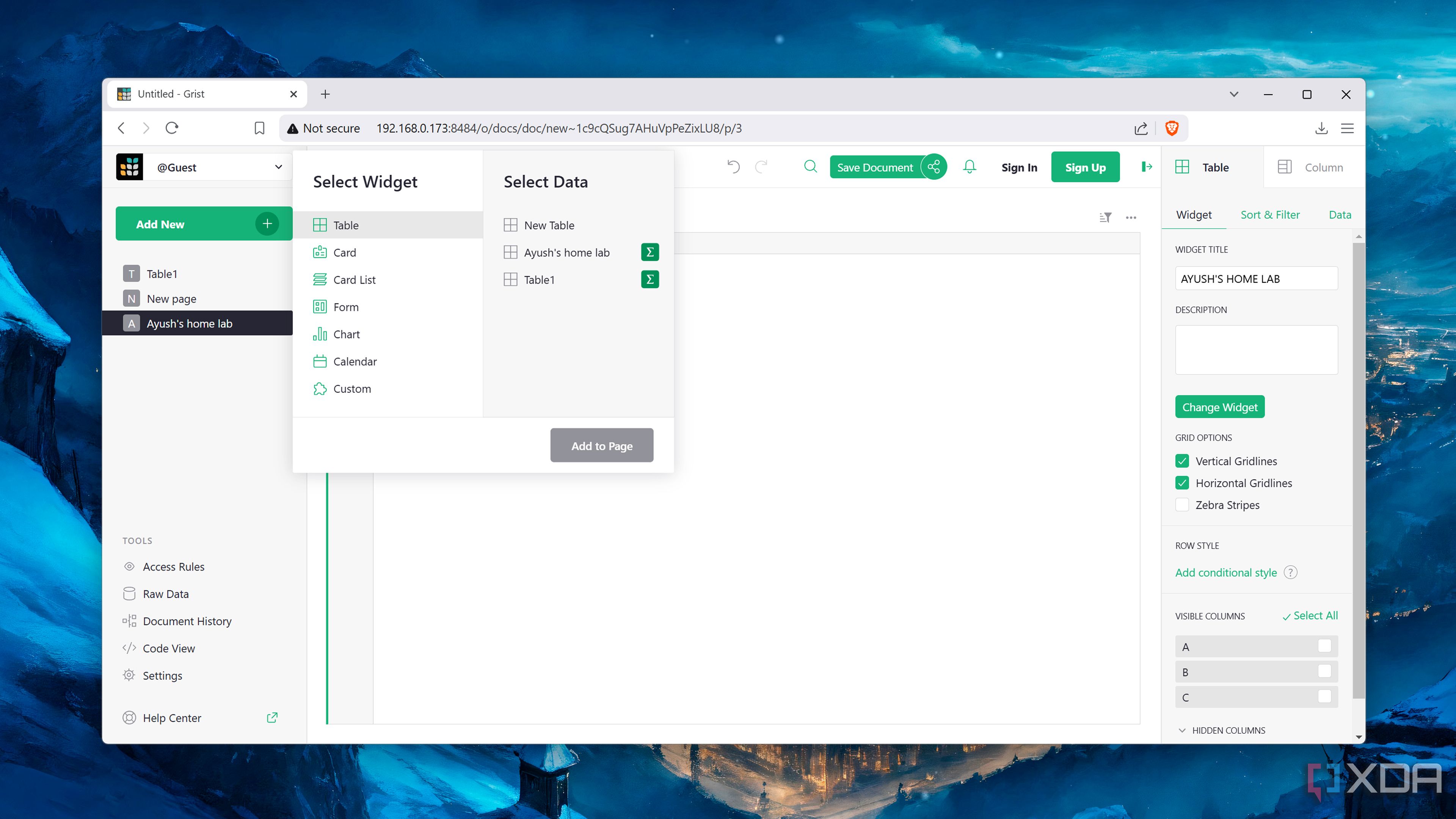1456x819 pixels.
Task: Select Table widget type
Action: (388, 225)
